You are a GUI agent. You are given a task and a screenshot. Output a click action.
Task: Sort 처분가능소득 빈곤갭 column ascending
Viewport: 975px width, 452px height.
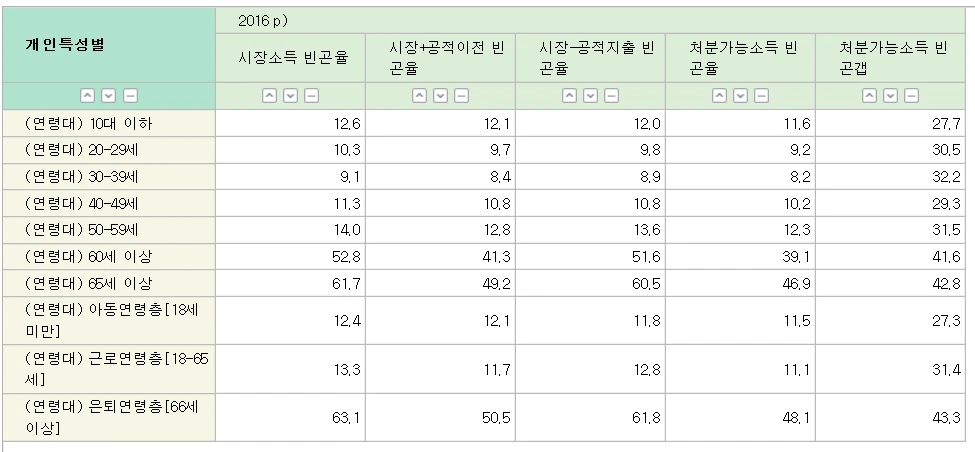pos(870,96)
